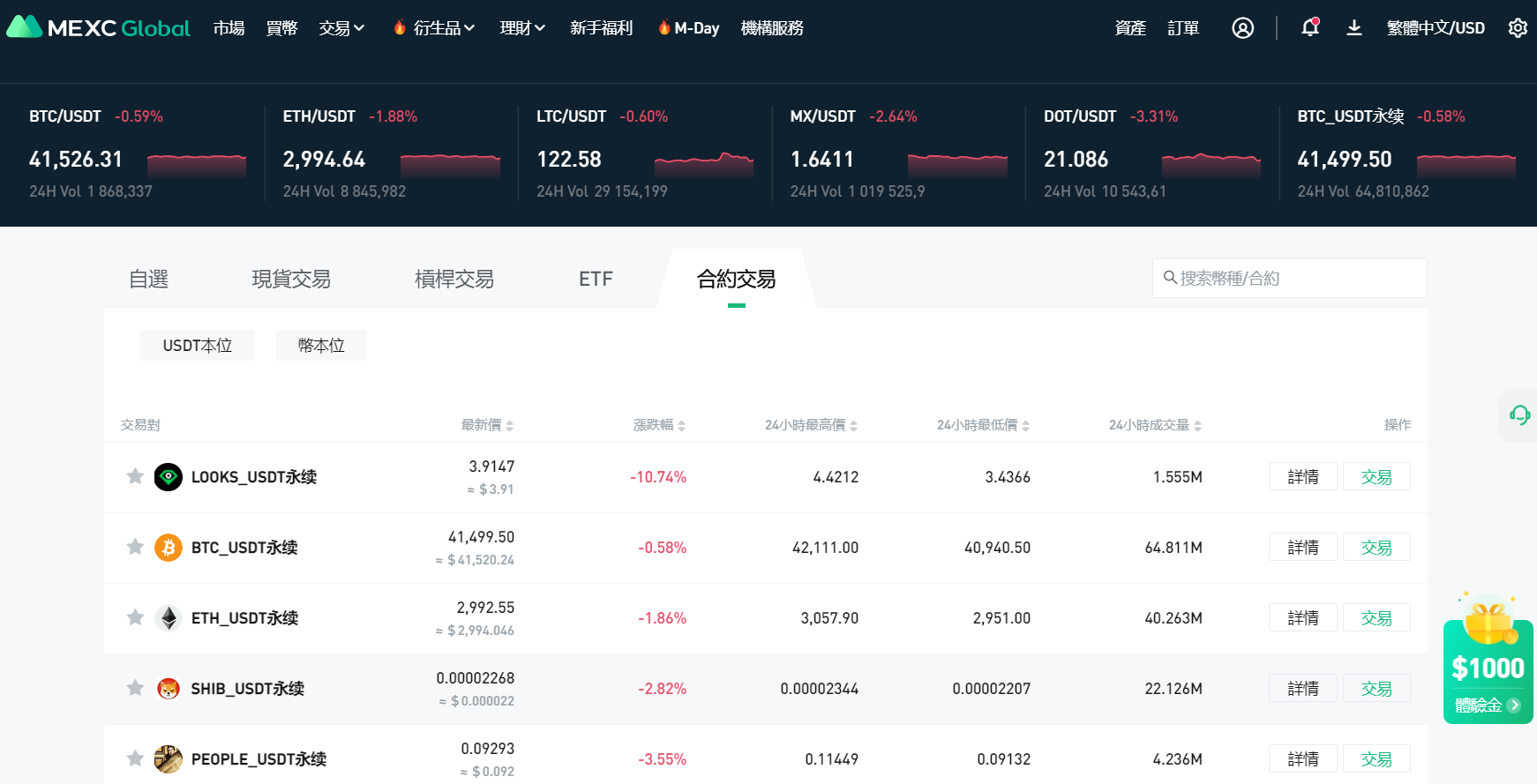The height and width of the screenshot is (784, 1537).
Task: Sort by 24小時成交量 column
Action: pyautogui.click(x=1155, y=425)
